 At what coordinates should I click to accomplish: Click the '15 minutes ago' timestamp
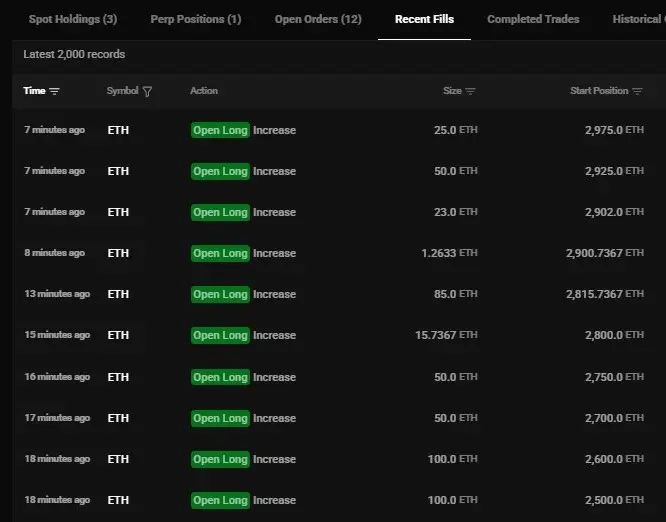[x=57, y=335]
